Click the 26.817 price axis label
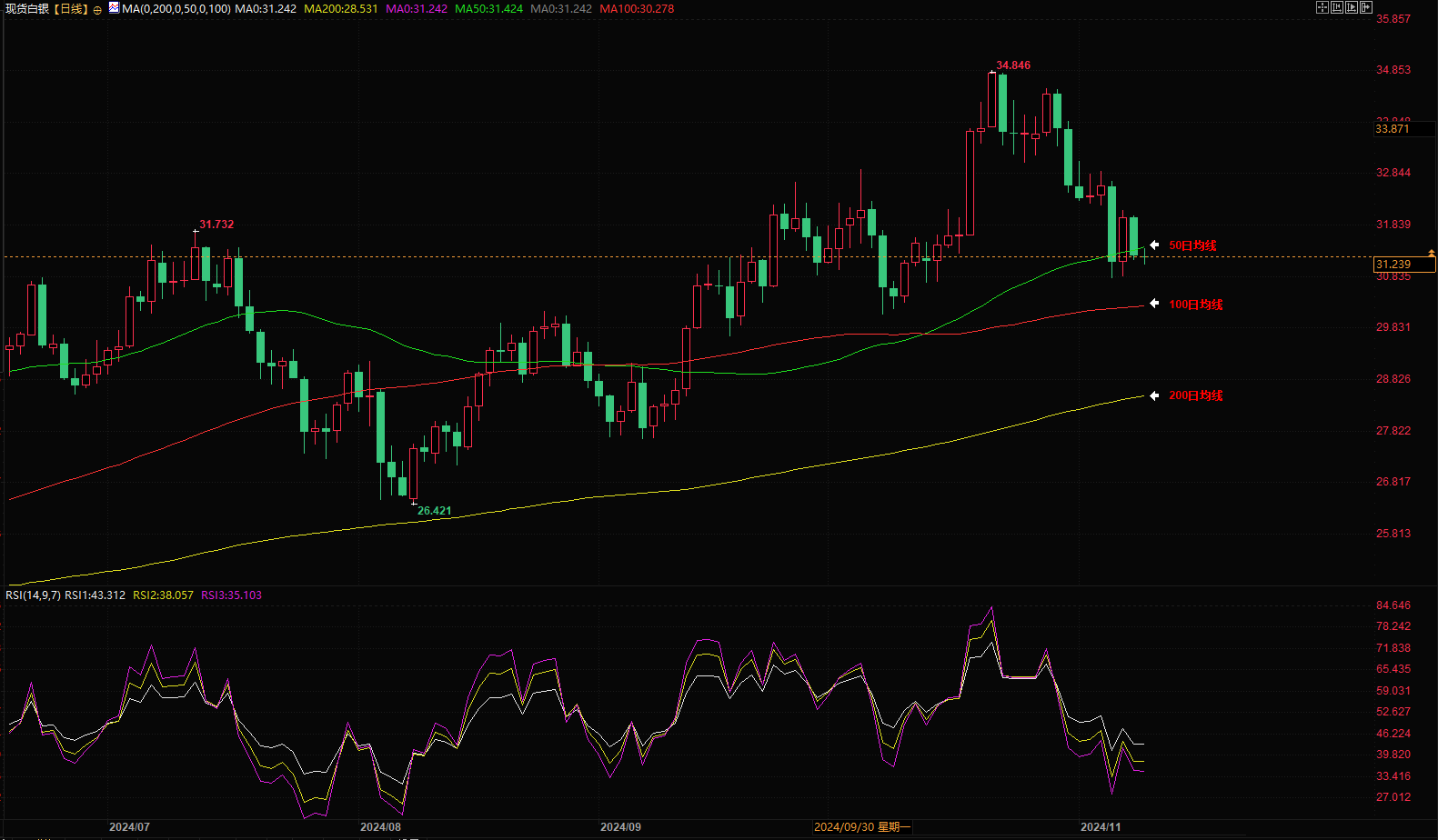Image resolution: width=1438 pixels, height=840 pixels. point(1393,482)
